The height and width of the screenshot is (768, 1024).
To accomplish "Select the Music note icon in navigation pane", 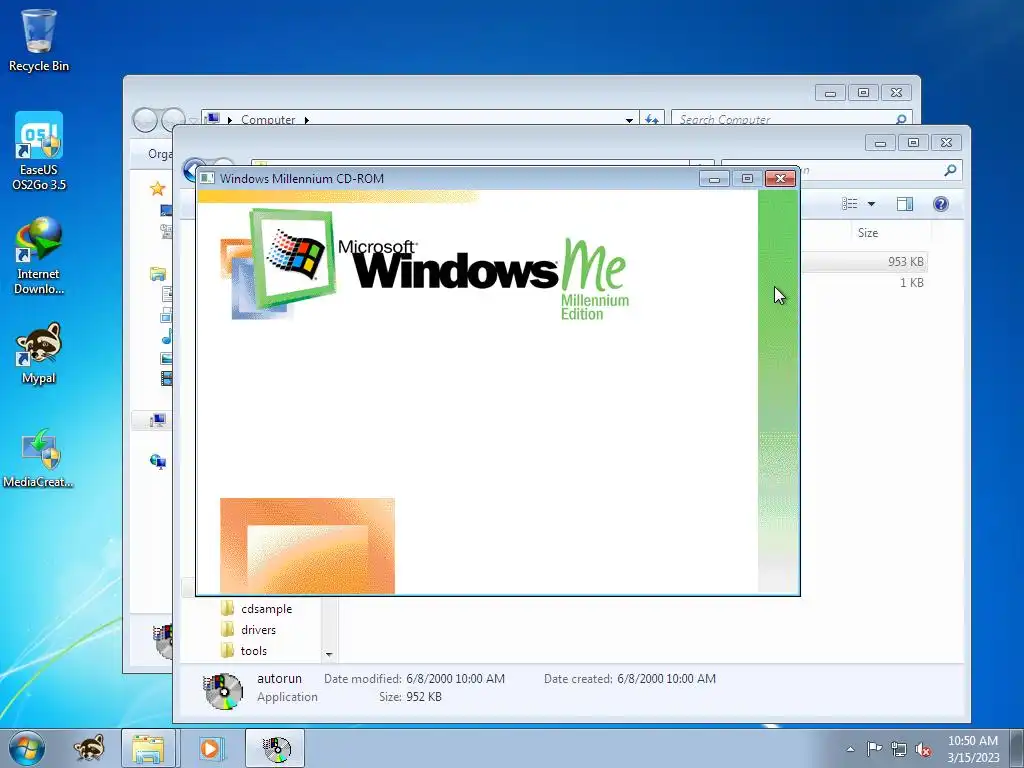I will point(167,337).
